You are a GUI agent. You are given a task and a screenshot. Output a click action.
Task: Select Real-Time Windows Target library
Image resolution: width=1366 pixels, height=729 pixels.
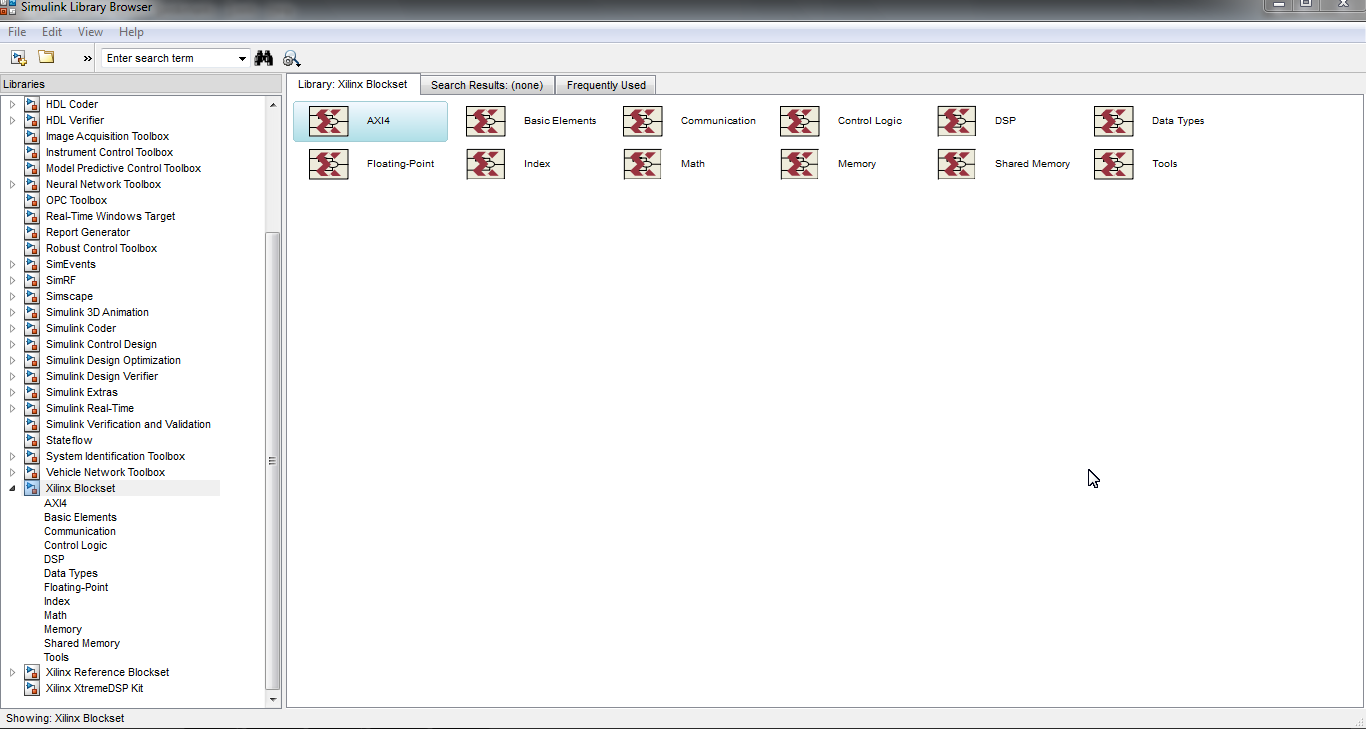coord(110,216)
